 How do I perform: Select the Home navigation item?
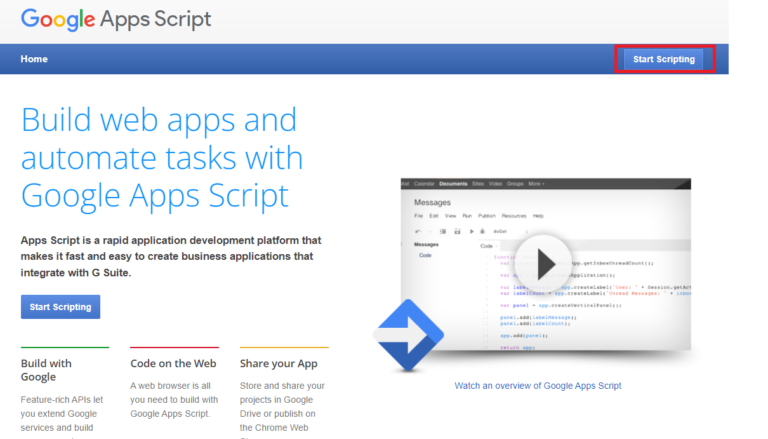[34, 59]
